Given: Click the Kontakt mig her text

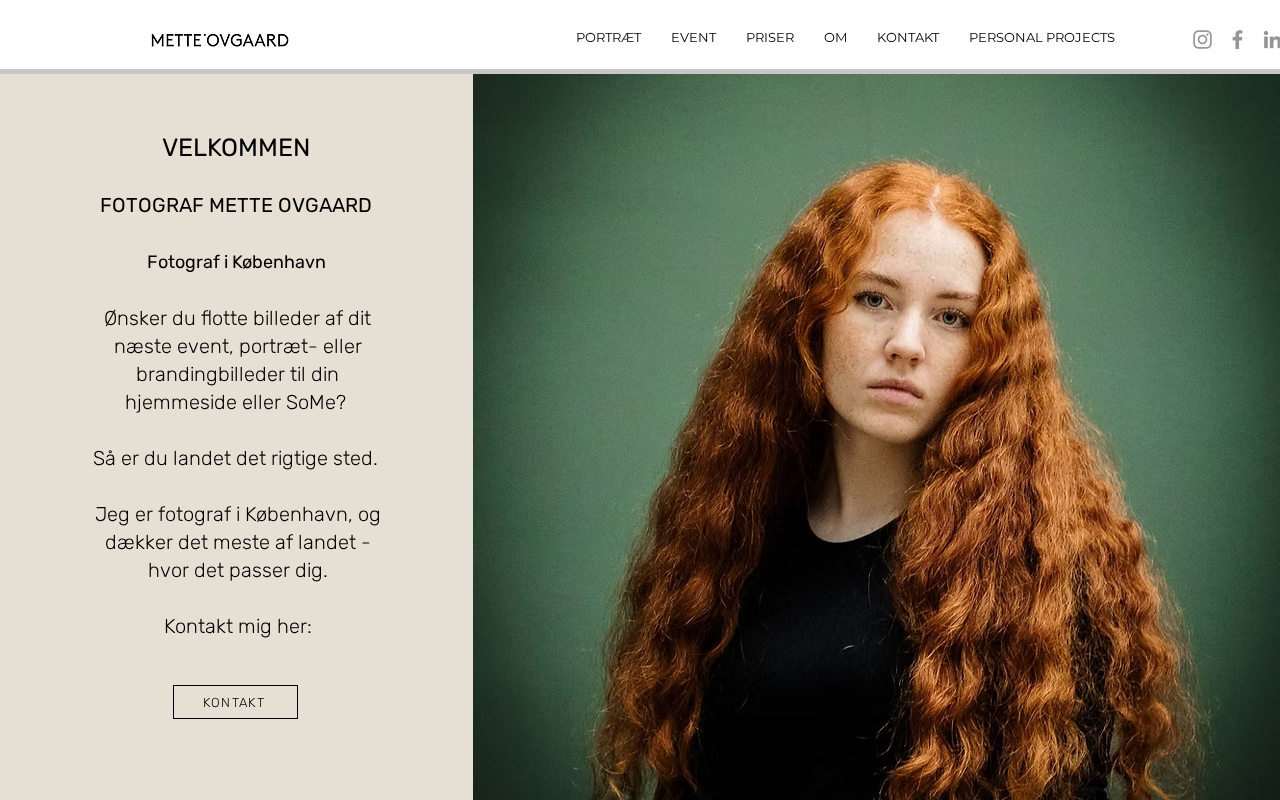Looking at the screenshot, I should [x=238, y=627].
